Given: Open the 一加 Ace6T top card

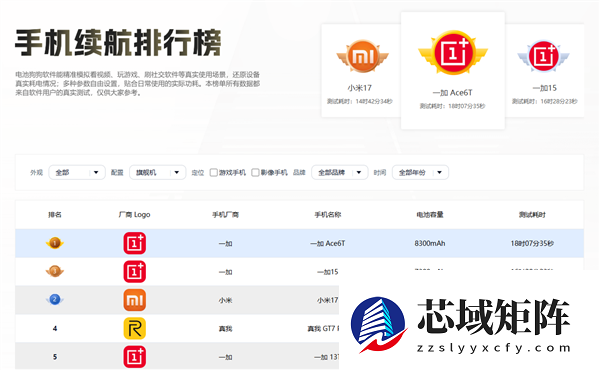Looking at the screenshot, I should click(453, 70).
